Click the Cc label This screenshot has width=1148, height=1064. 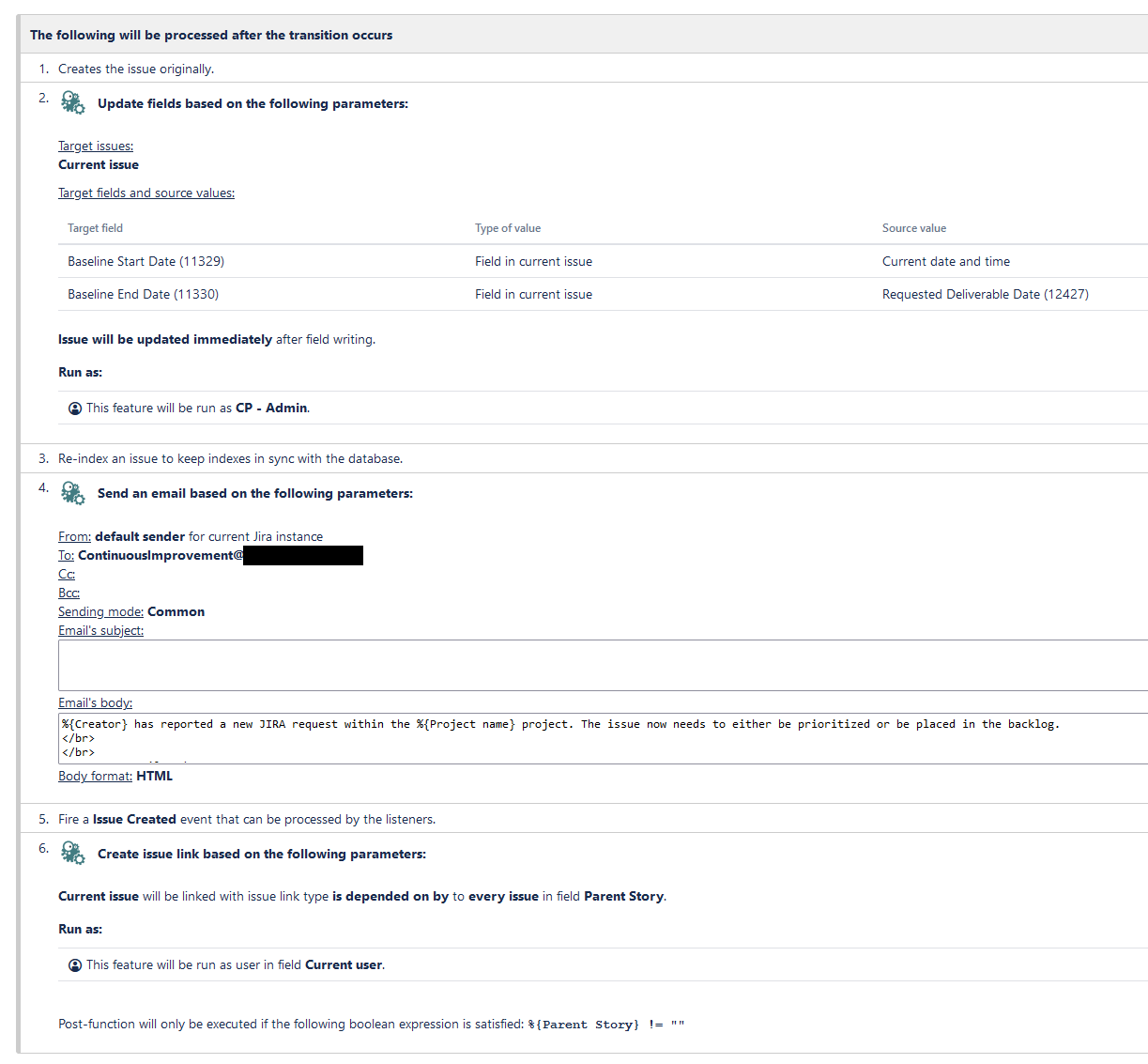67,574
